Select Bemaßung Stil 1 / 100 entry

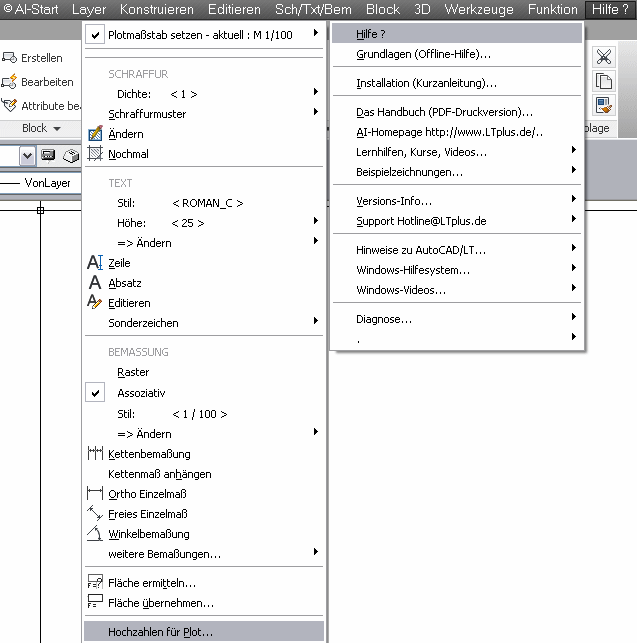coord(204,414)
